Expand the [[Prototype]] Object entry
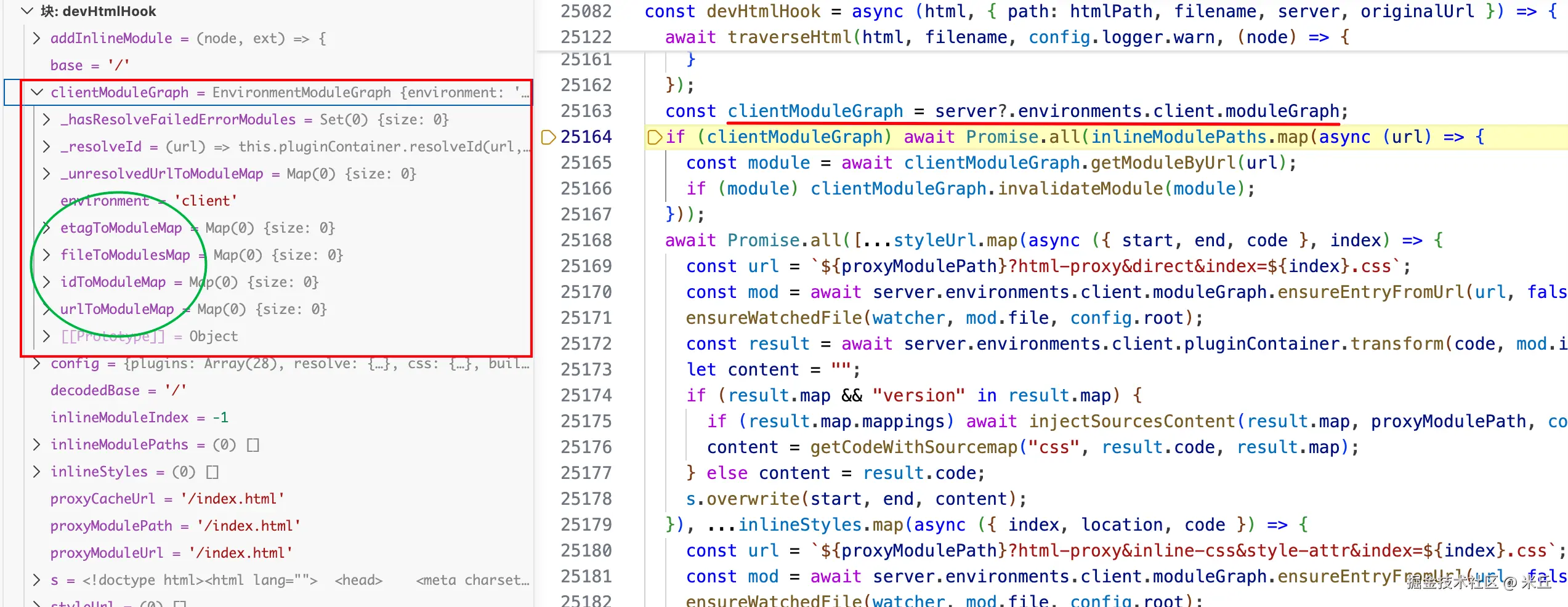 click(47, 336)
